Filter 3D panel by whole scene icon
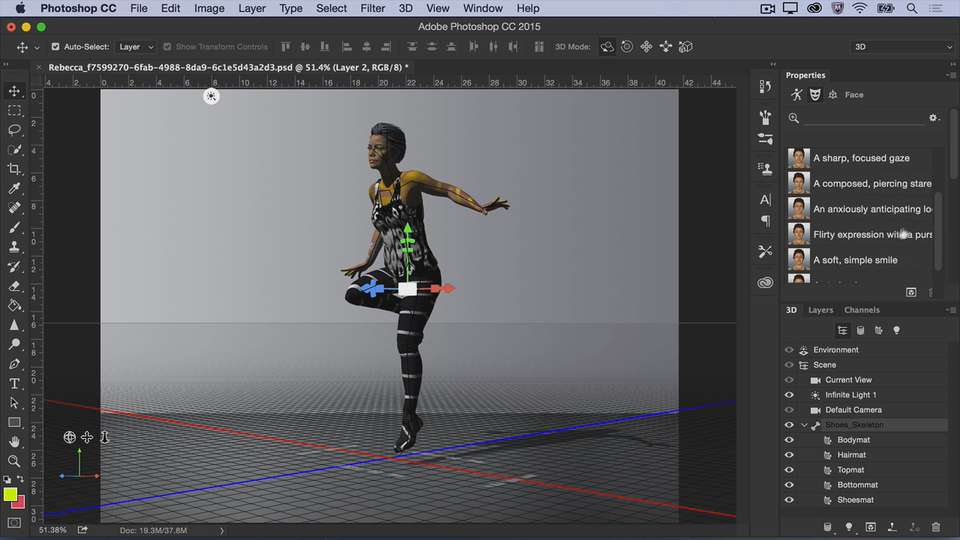The image size is (960, 540). (842, 331)
